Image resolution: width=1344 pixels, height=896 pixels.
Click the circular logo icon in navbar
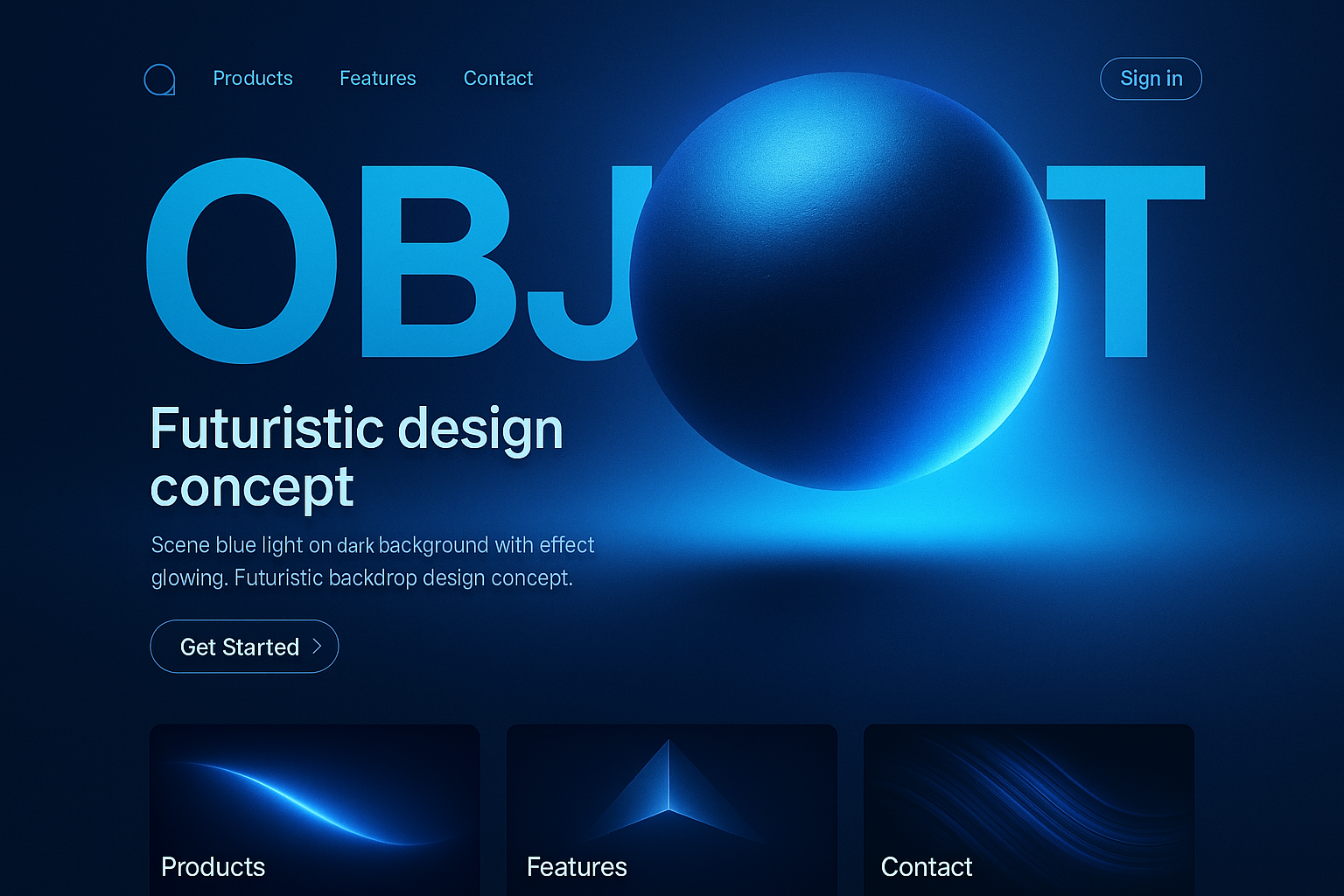(x=159, y=80)
